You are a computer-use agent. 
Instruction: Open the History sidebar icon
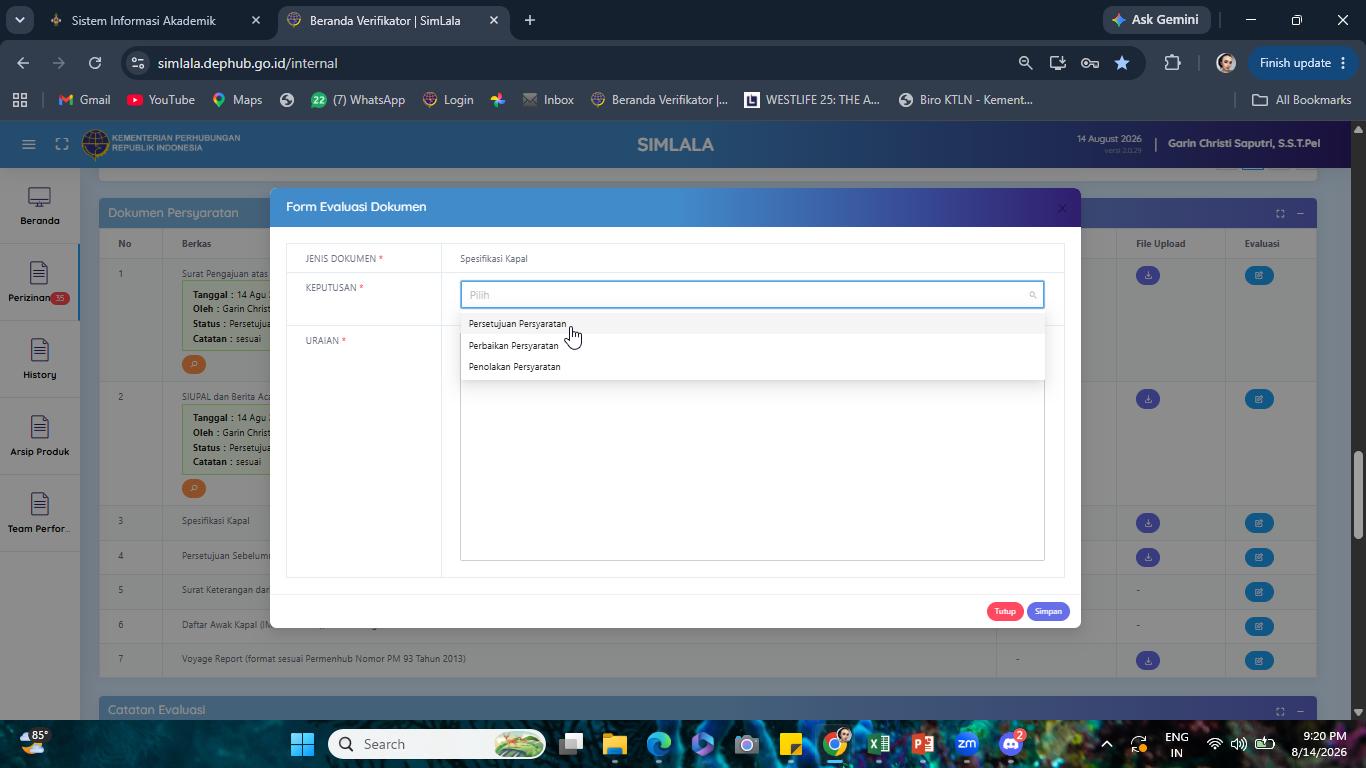[x=39, y=360]
